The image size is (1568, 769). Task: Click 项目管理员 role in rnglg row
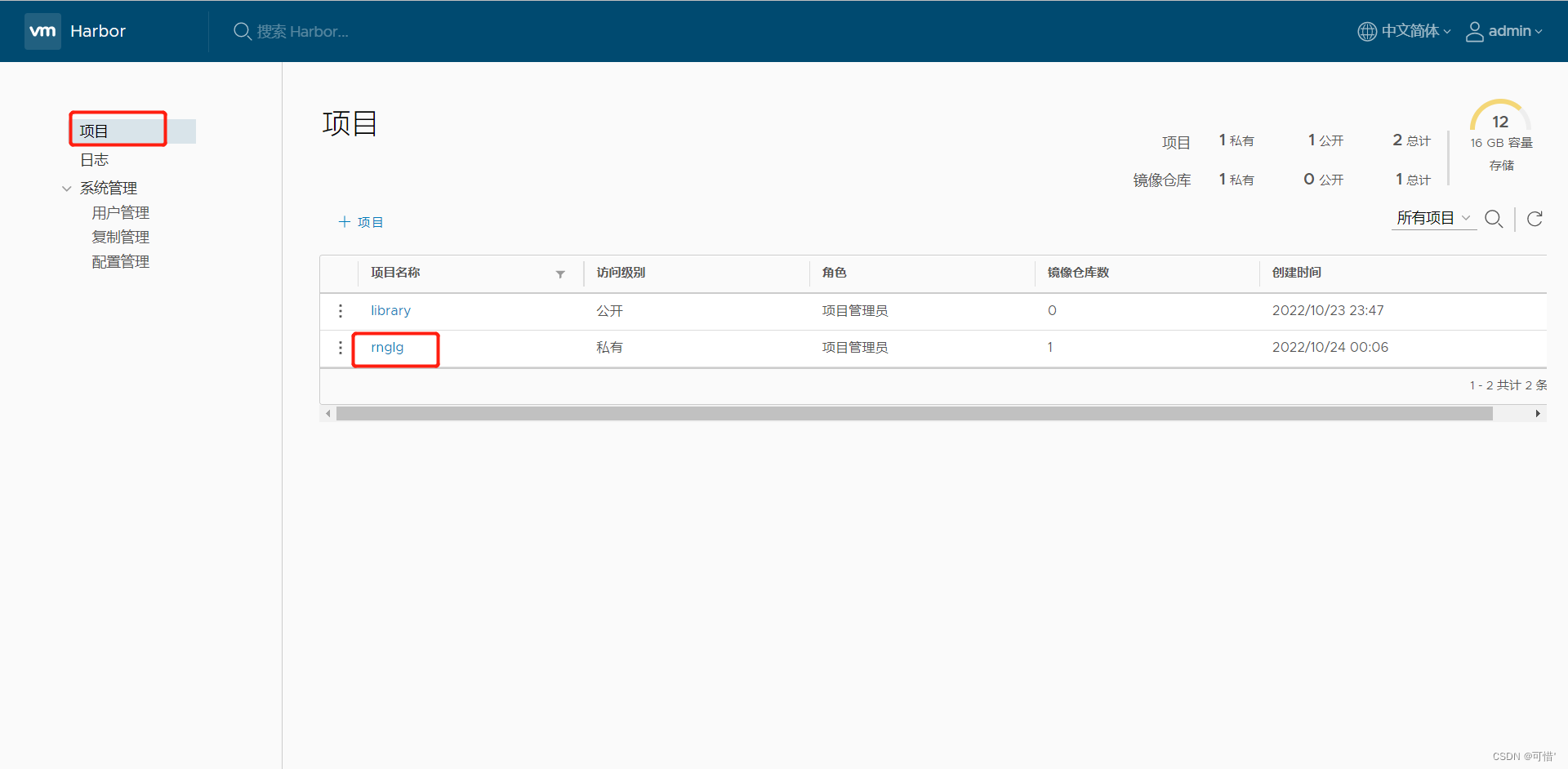pos(854,348)
